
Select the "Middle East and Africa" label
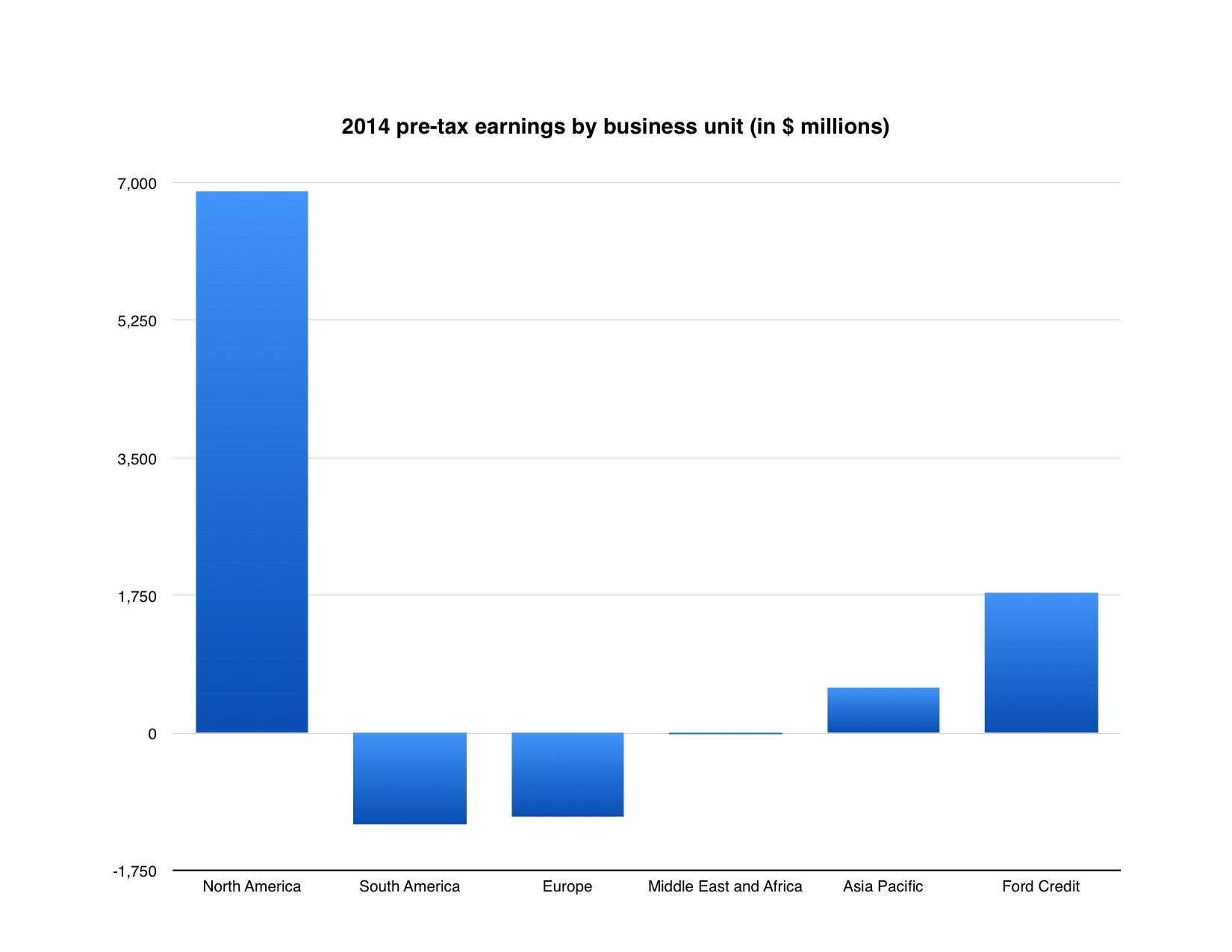point(725,886)
